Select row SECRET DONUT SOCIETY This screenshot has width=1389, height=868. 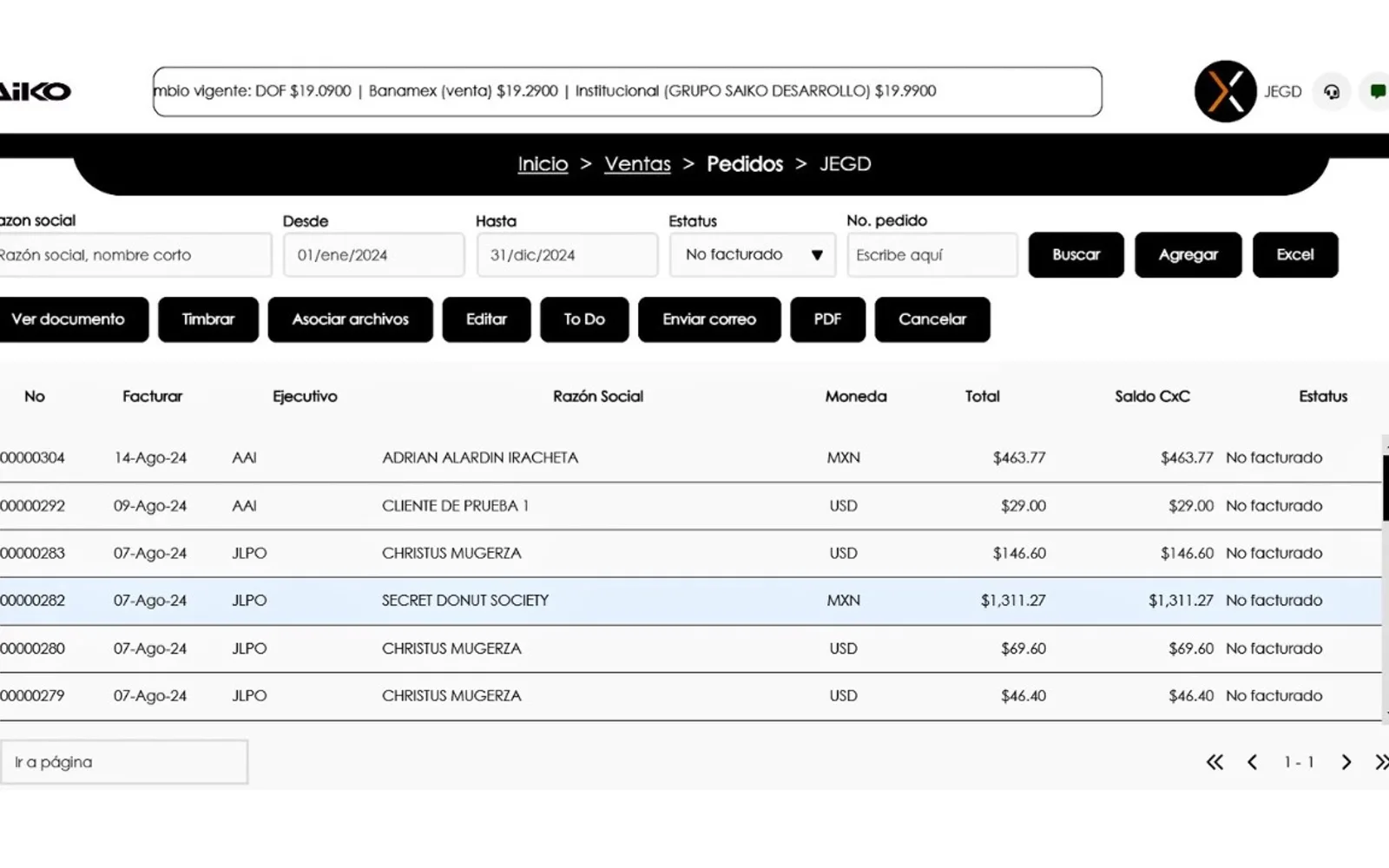(690, 601)
